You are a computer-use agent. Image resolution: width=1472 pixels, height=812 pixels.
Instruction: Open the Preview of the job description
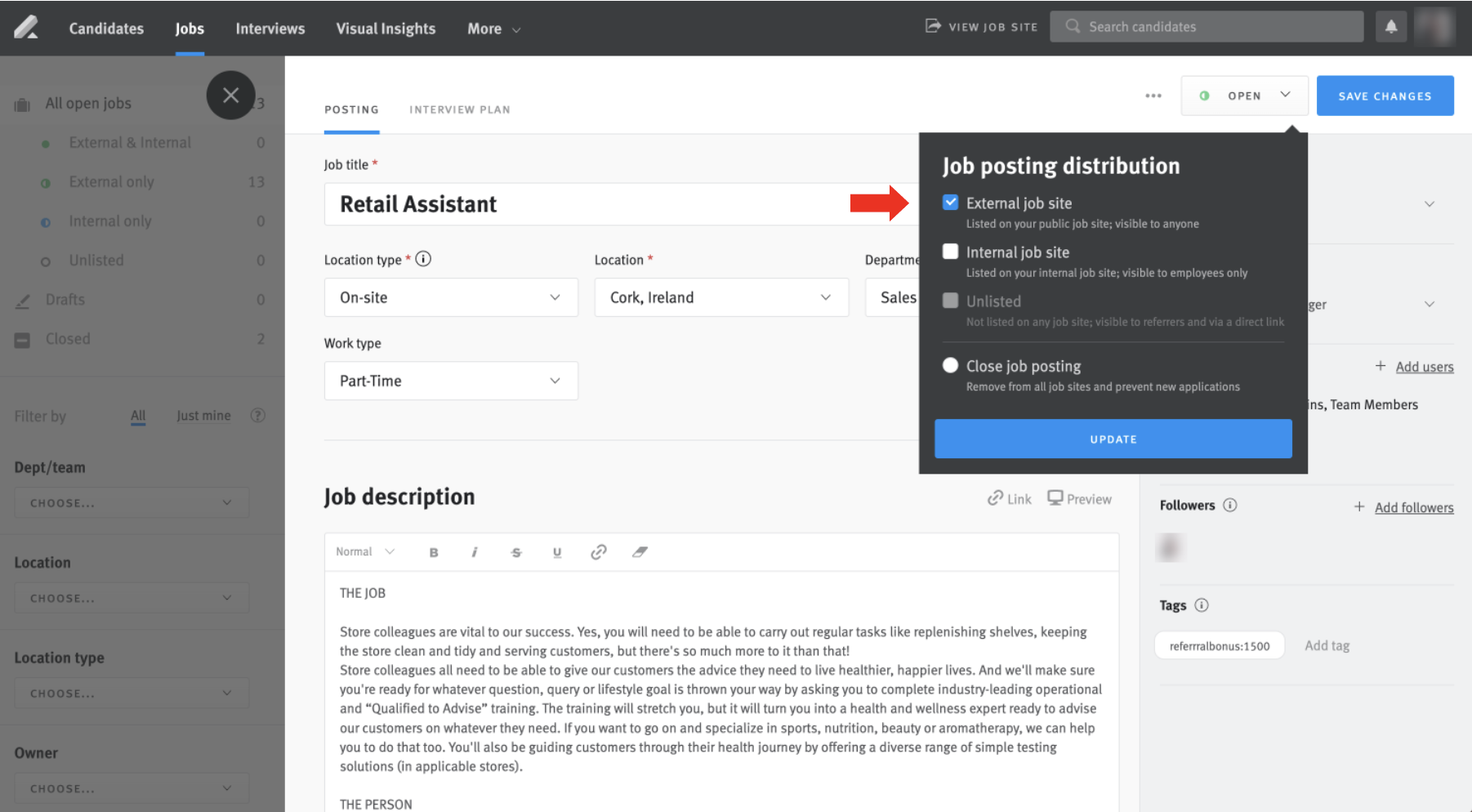(1079, 498)
